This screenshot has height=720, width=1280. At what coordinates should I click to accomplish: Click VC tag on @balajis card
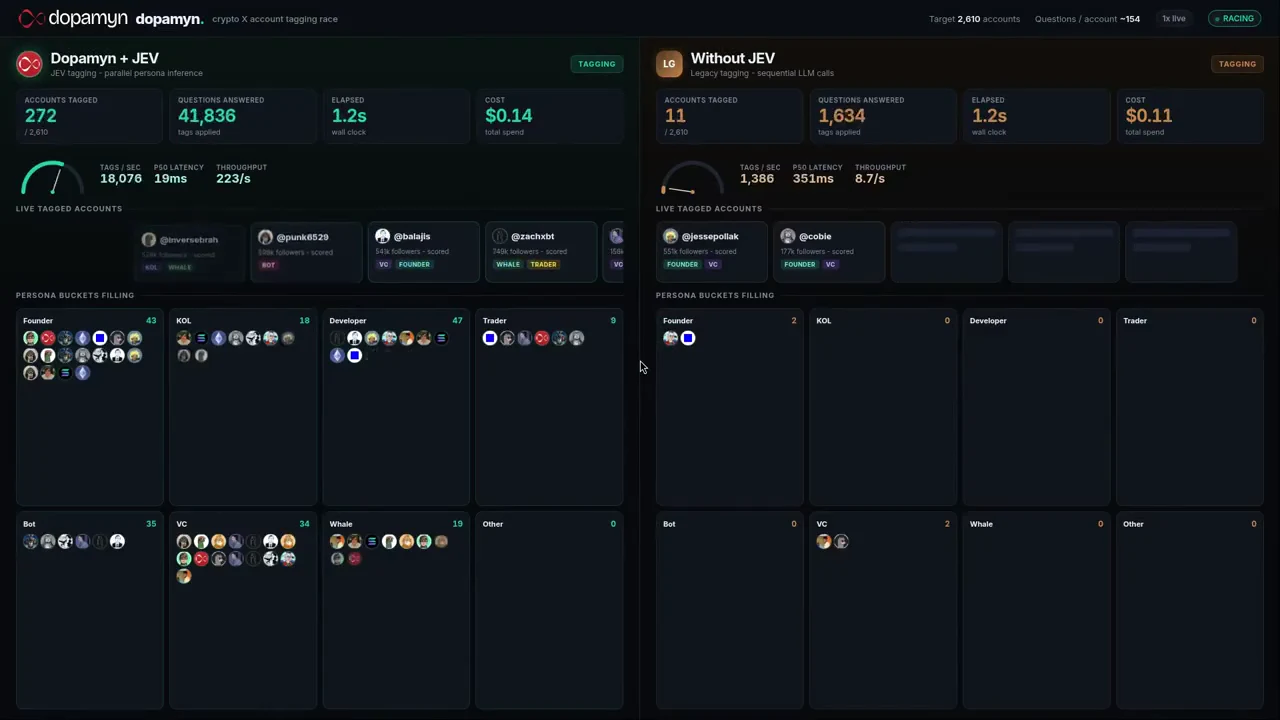[x=383, y=264]
